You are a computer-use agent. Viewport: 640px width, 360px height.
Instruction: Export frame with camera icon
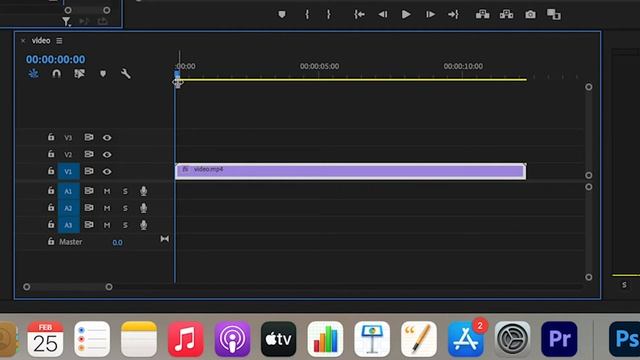point(530,15)
